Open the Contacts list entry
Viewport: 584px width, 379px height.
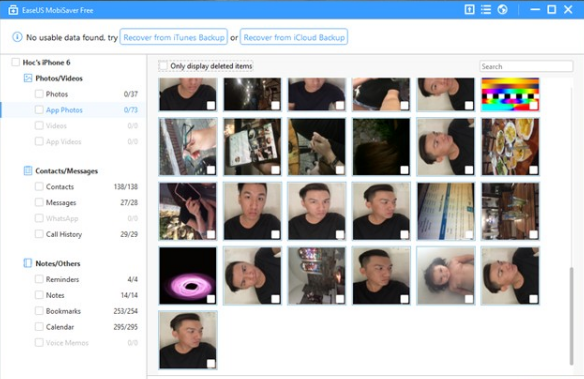coord(60,187)
